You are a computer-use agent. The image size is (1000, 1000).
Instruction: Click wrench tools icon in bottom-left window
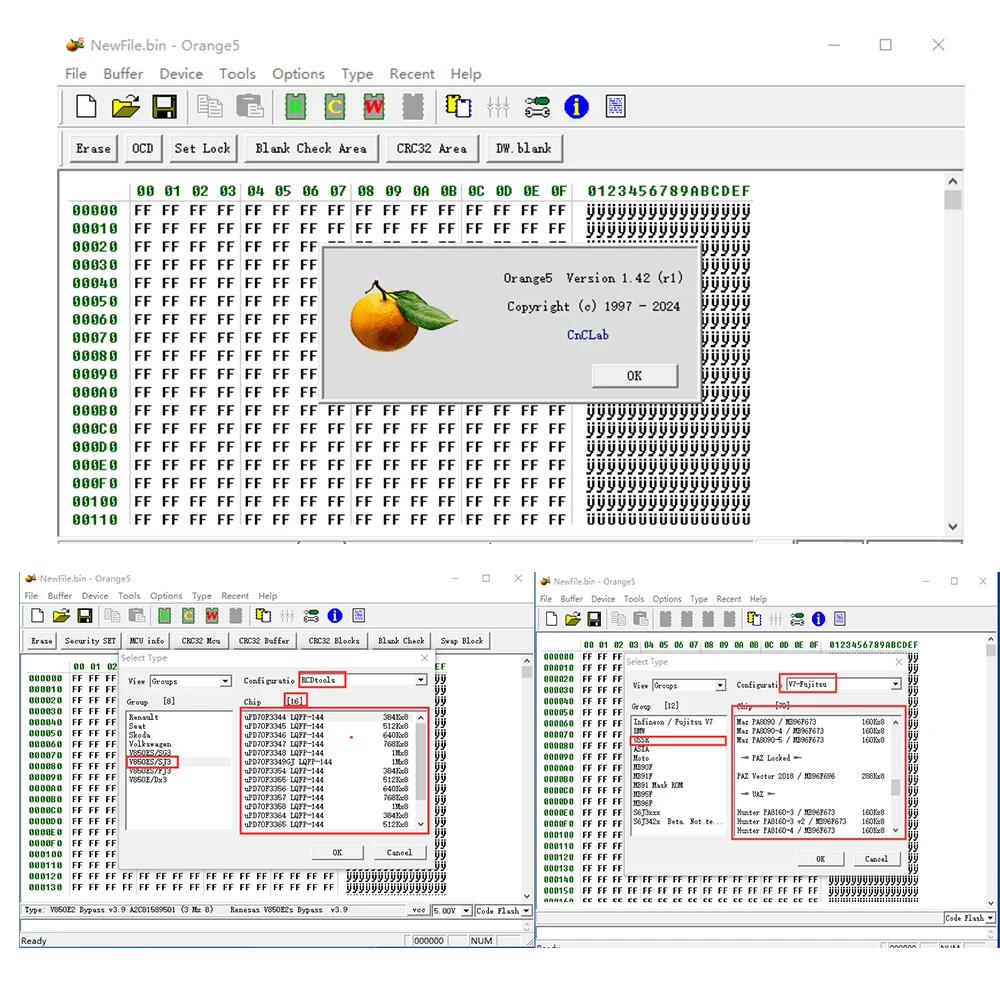pyautogui.click(x=311, y=615)
